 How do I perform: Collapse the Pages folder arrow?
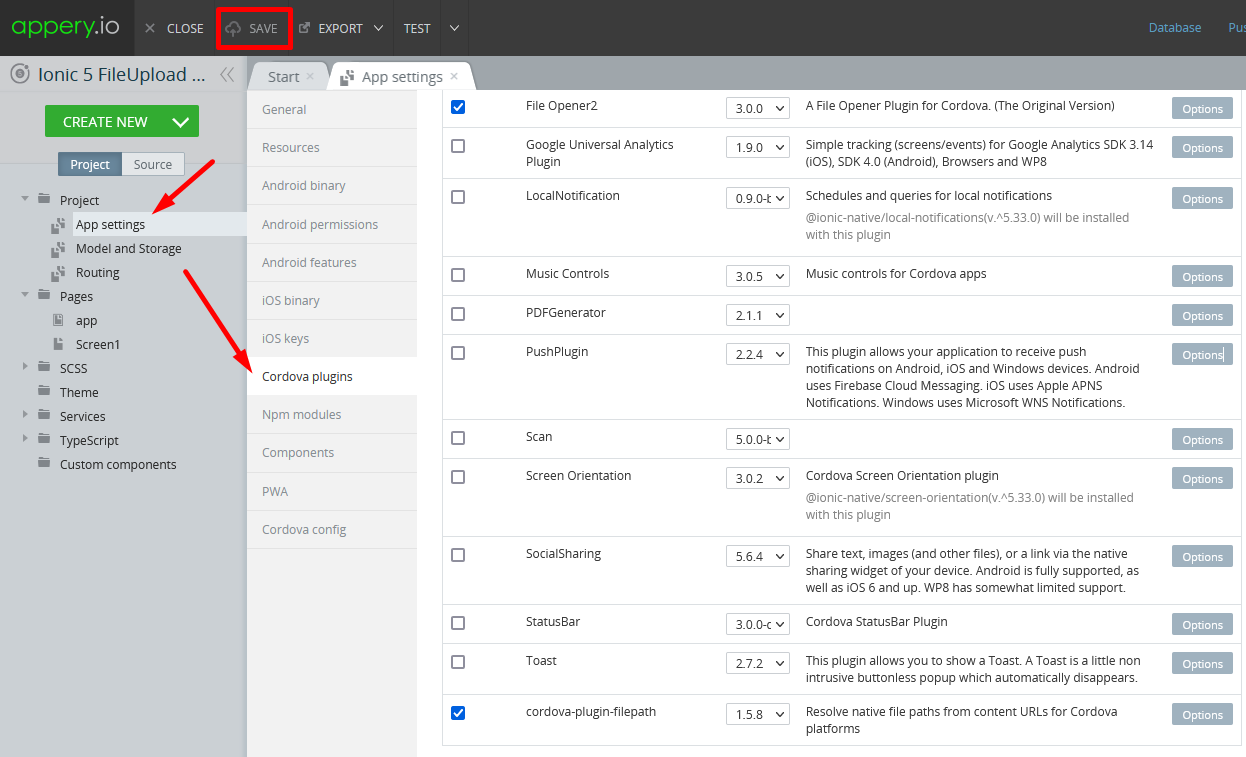(x=25, y=295)
